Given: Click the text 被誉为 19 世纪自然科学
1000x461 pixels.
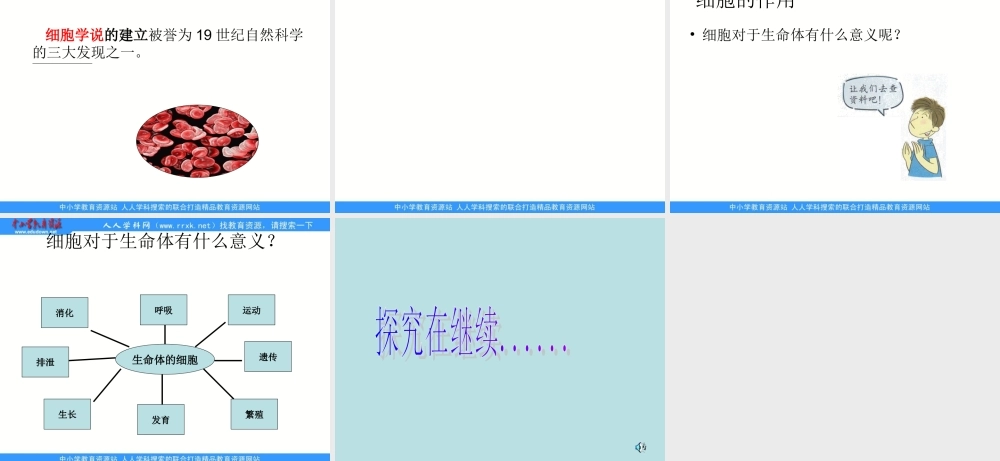Looking at the screenshot, I should click(x=226, y=35).
